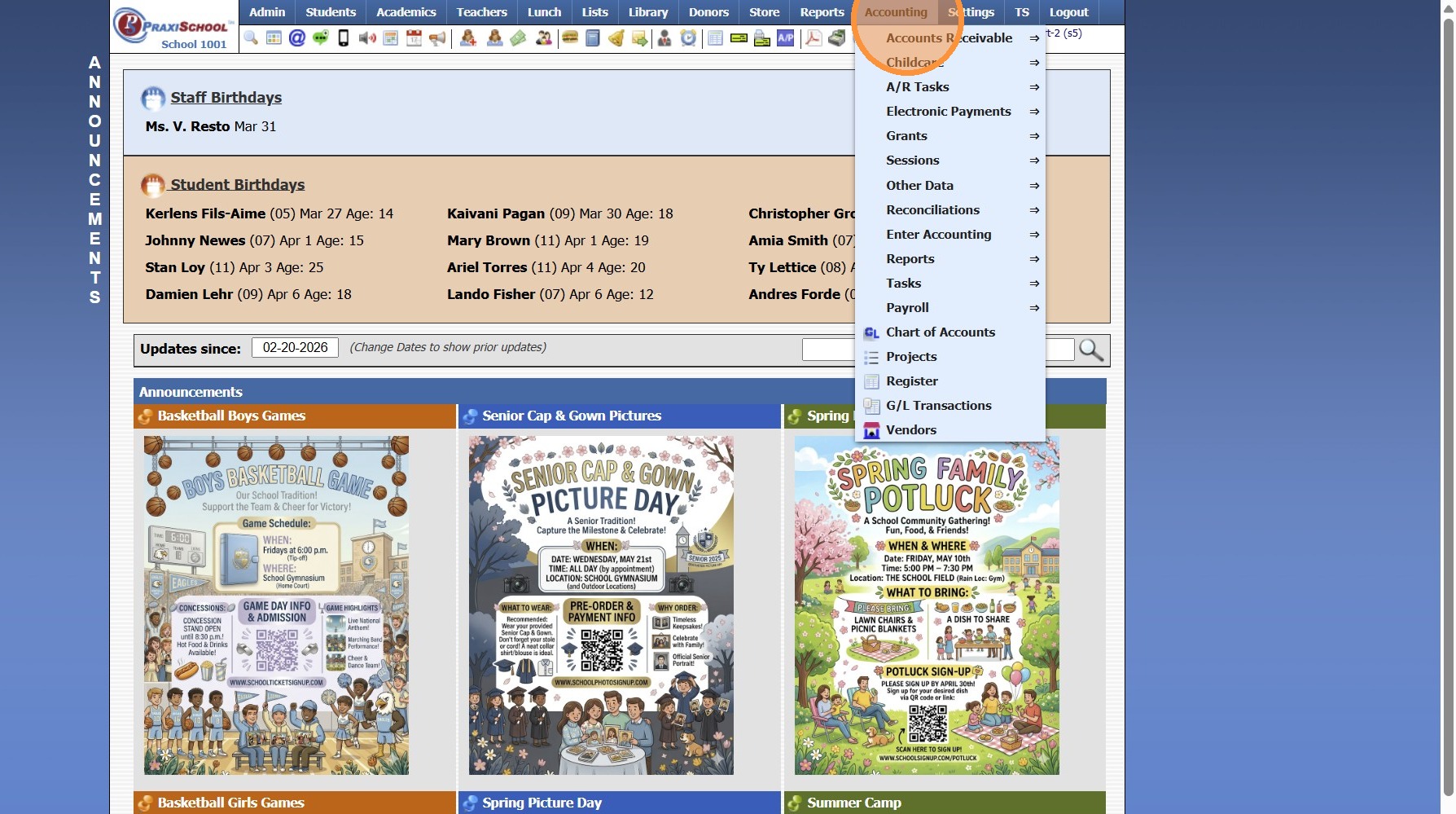
Task: Expand the Grants submenu
Action: [x=950, y=136]
